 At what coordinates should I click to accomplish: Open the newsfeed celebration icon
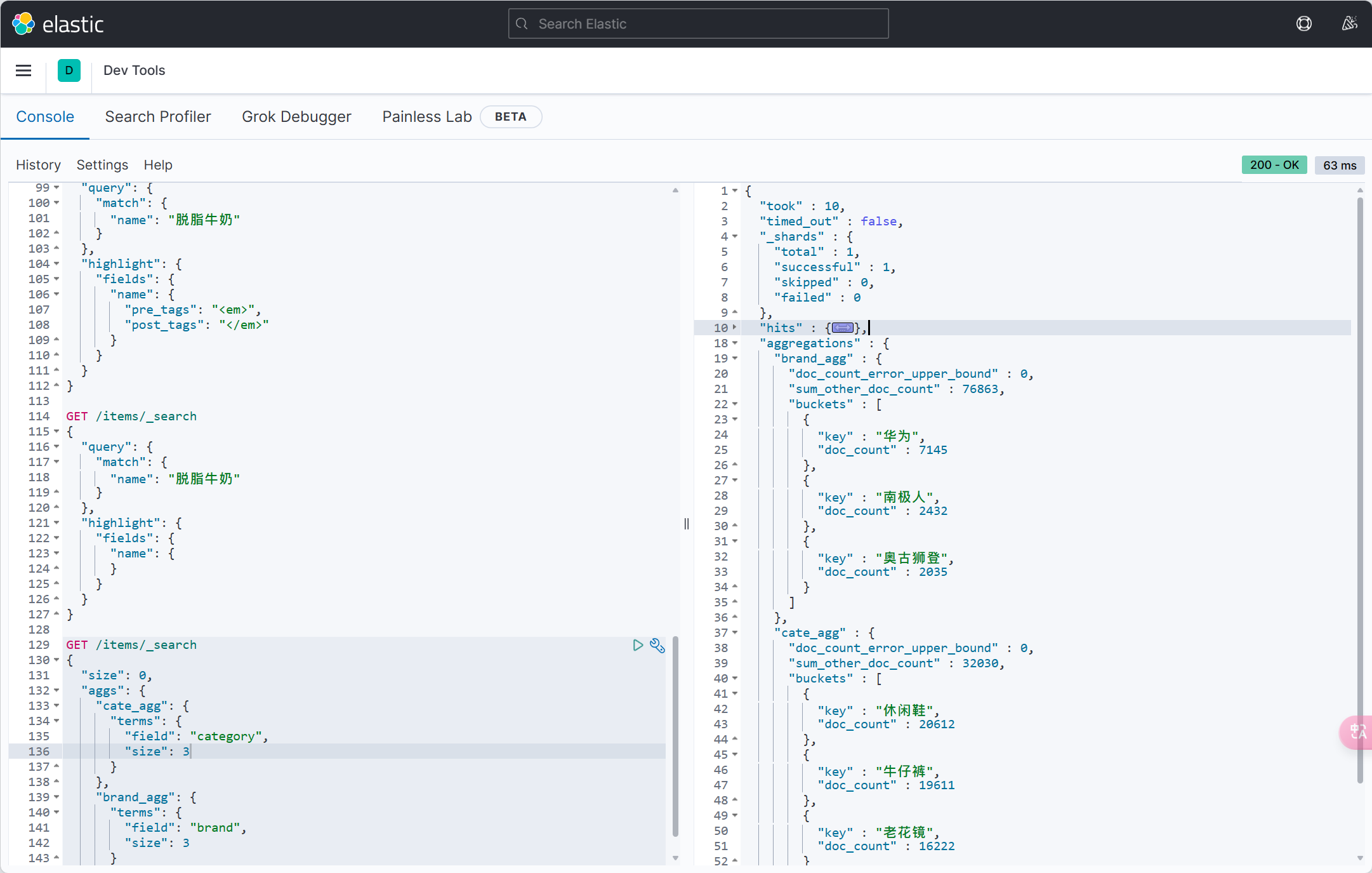(1349, 24)
